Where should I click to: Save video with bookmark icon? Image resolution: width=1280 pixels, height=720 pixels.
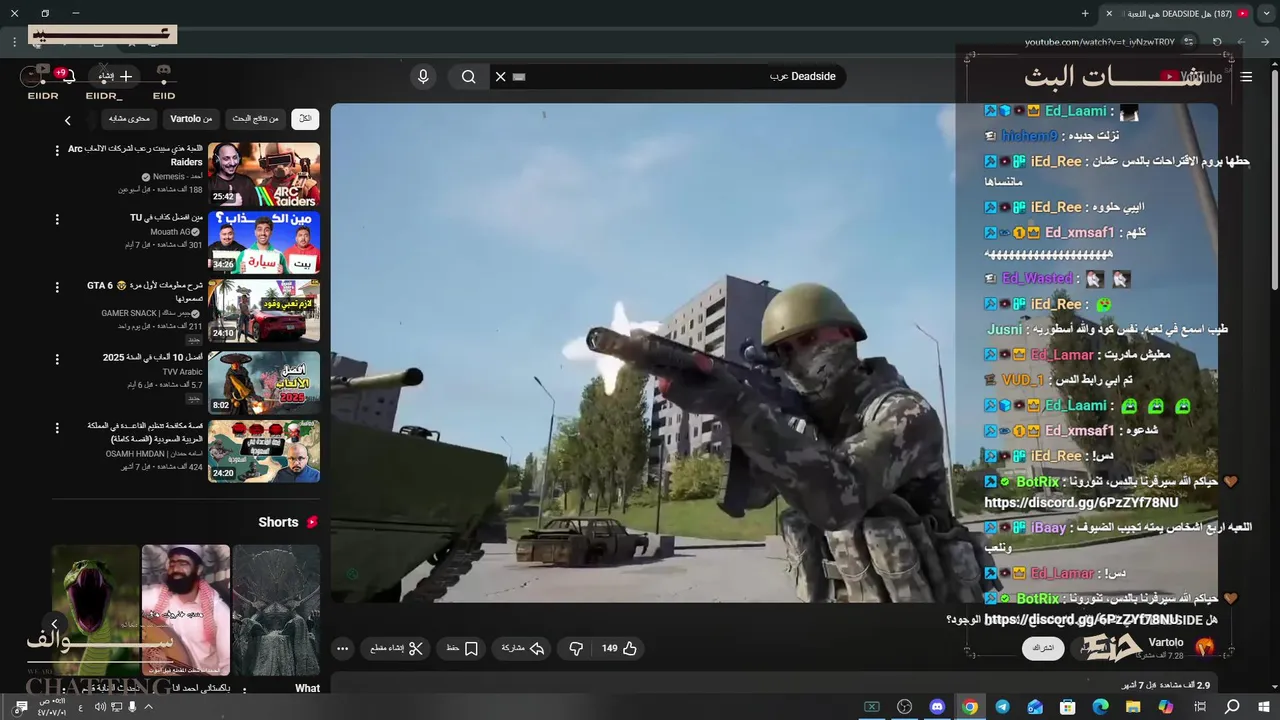point(462,648)
